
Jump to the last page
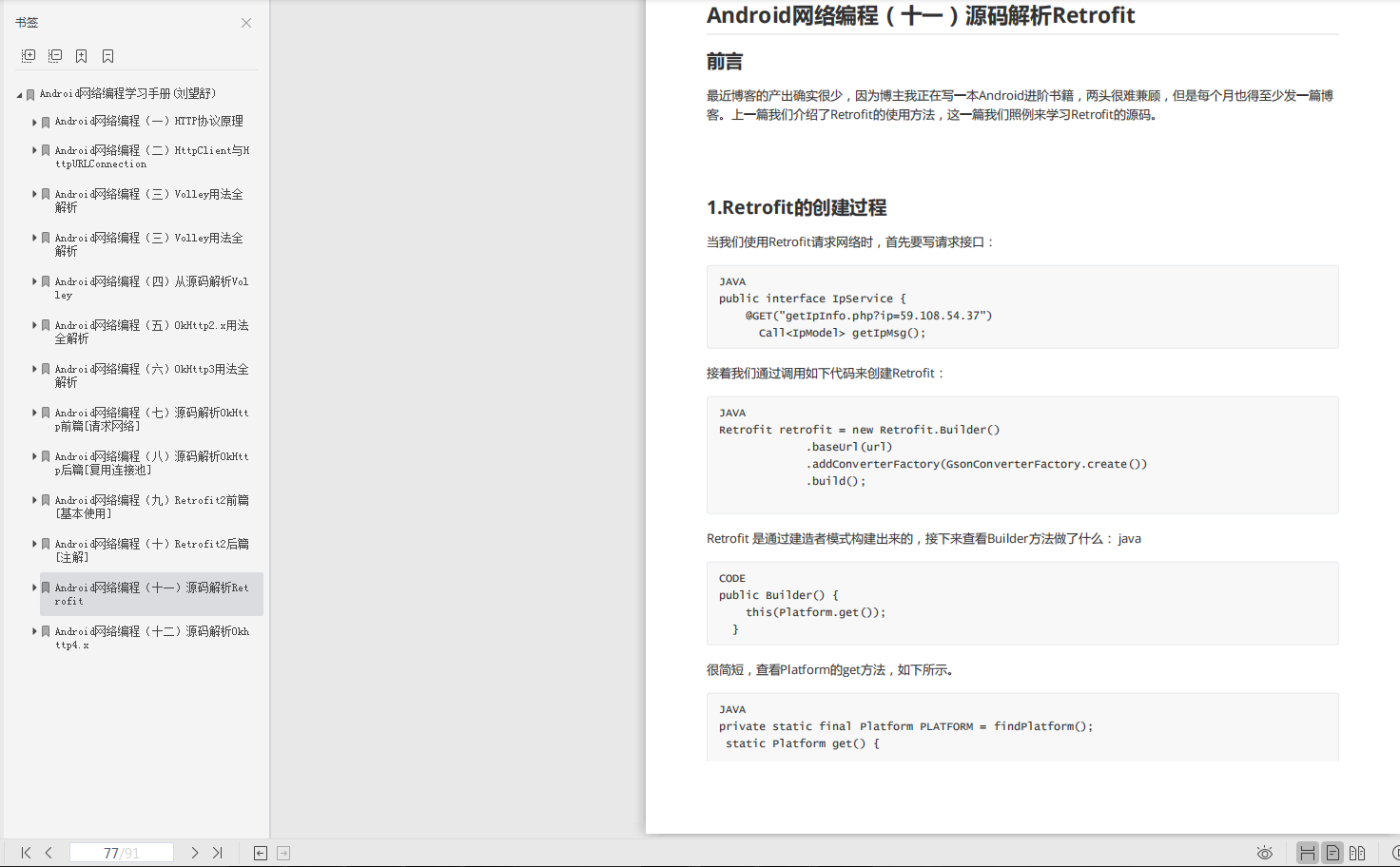(218, 853)
